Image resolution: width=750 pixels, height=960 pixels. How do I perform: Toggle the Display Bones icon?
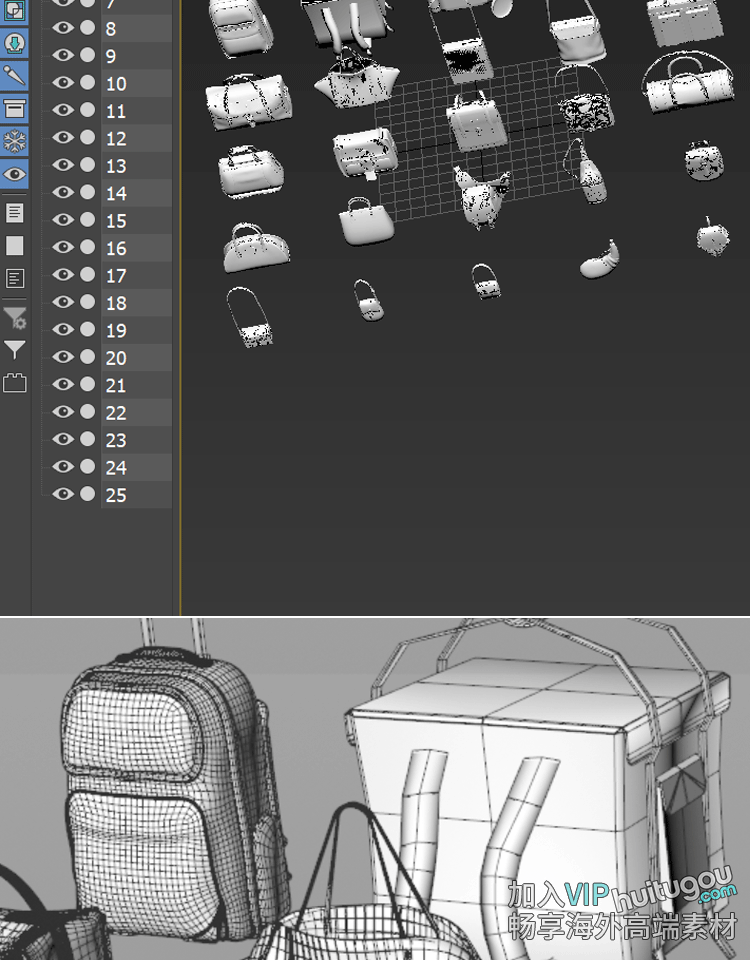[15, 77]
